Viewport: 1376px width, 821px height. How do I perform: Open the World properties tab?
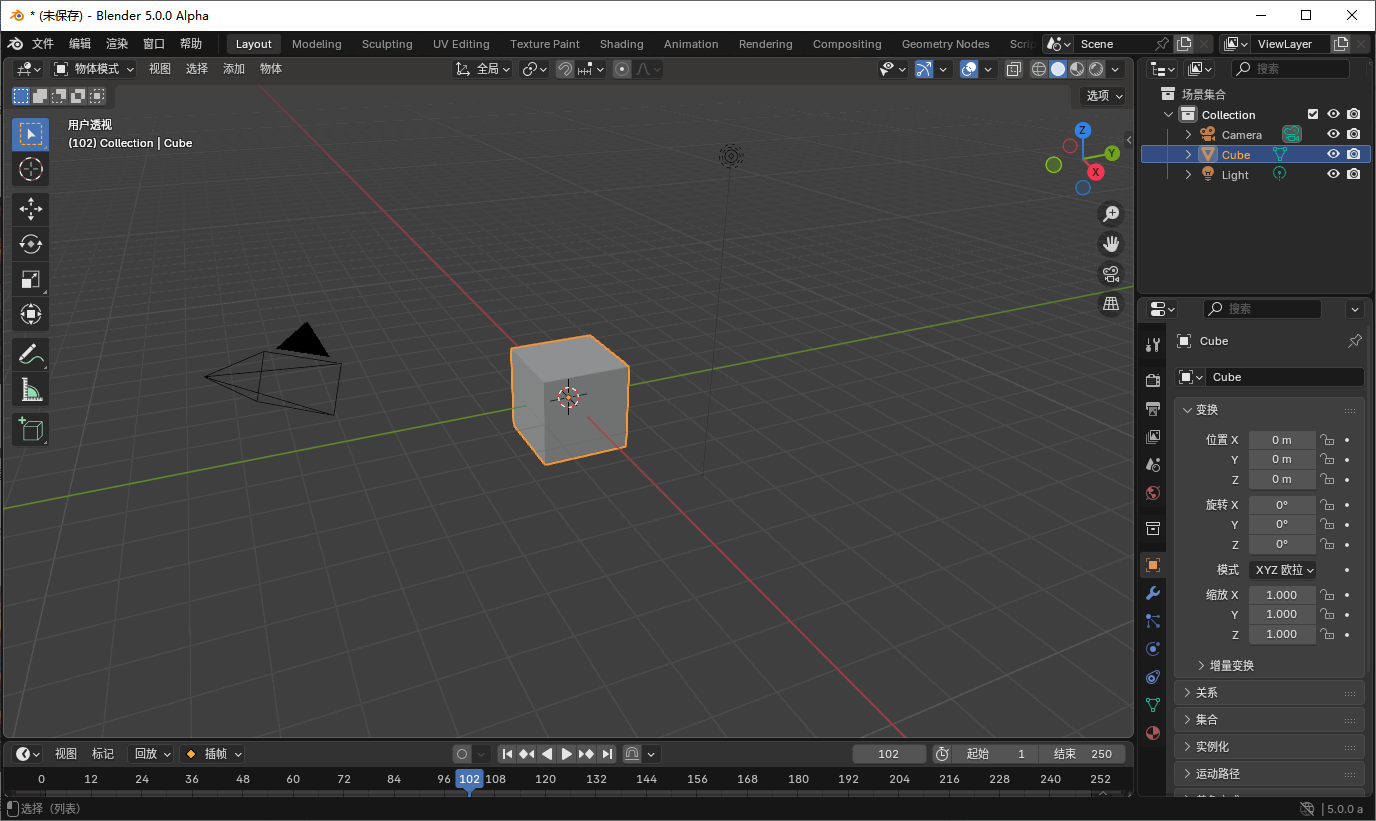click(x=1153, y=492)
